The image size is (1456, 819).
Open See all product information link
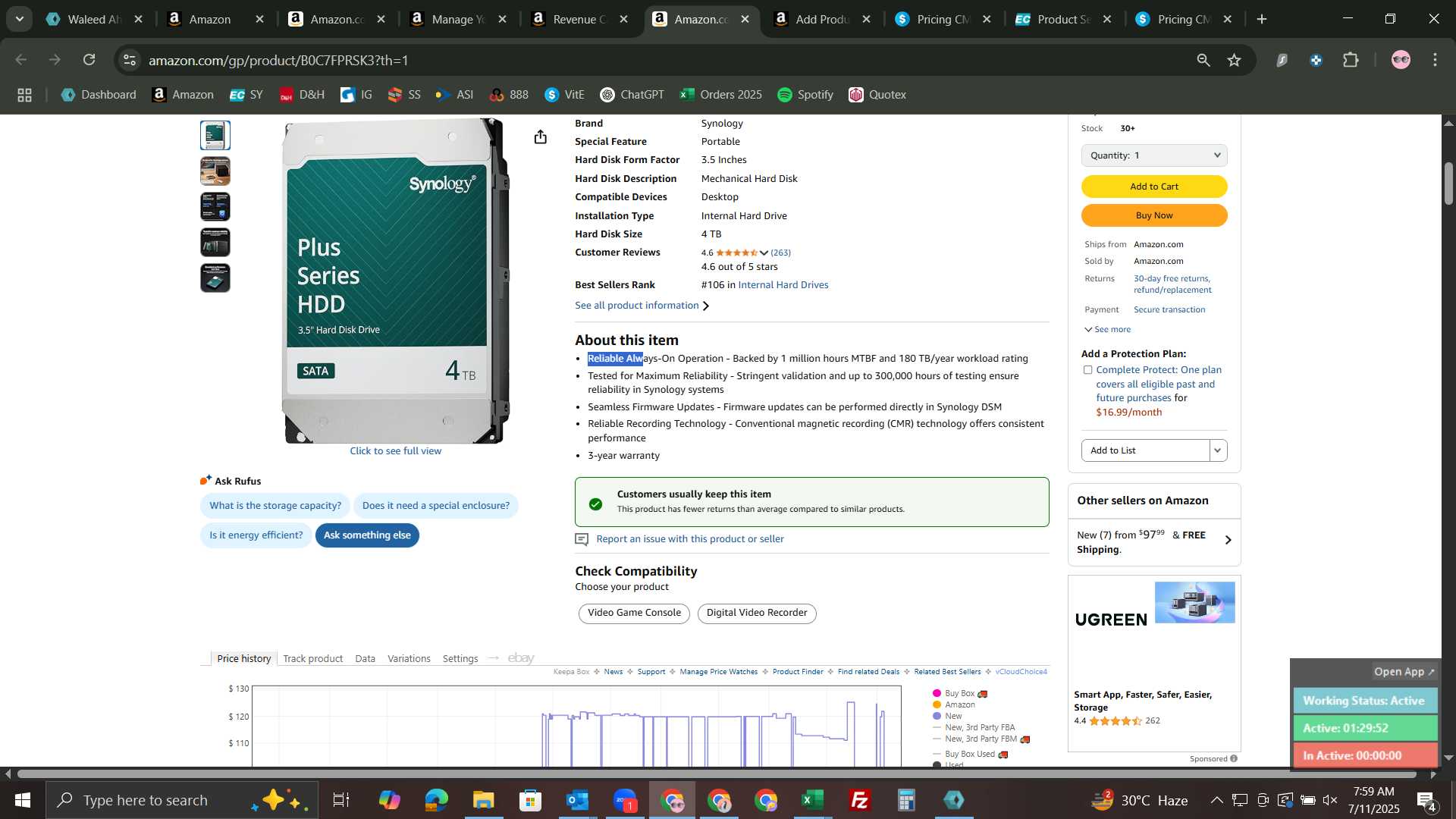click(x=642, y=306)
